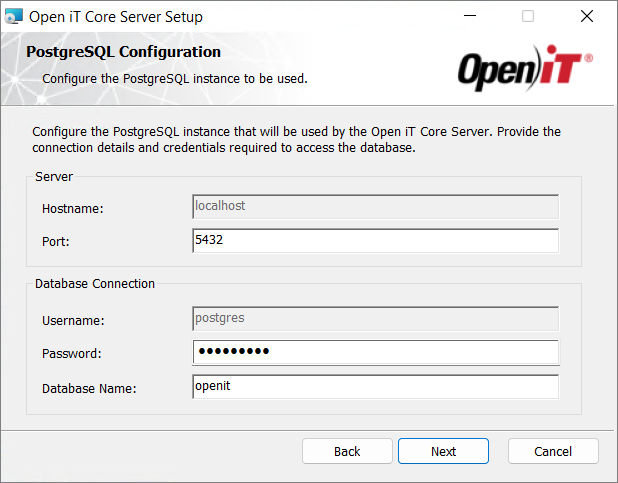Minimize the setup window
618x483 pixels.
(470, 16)
